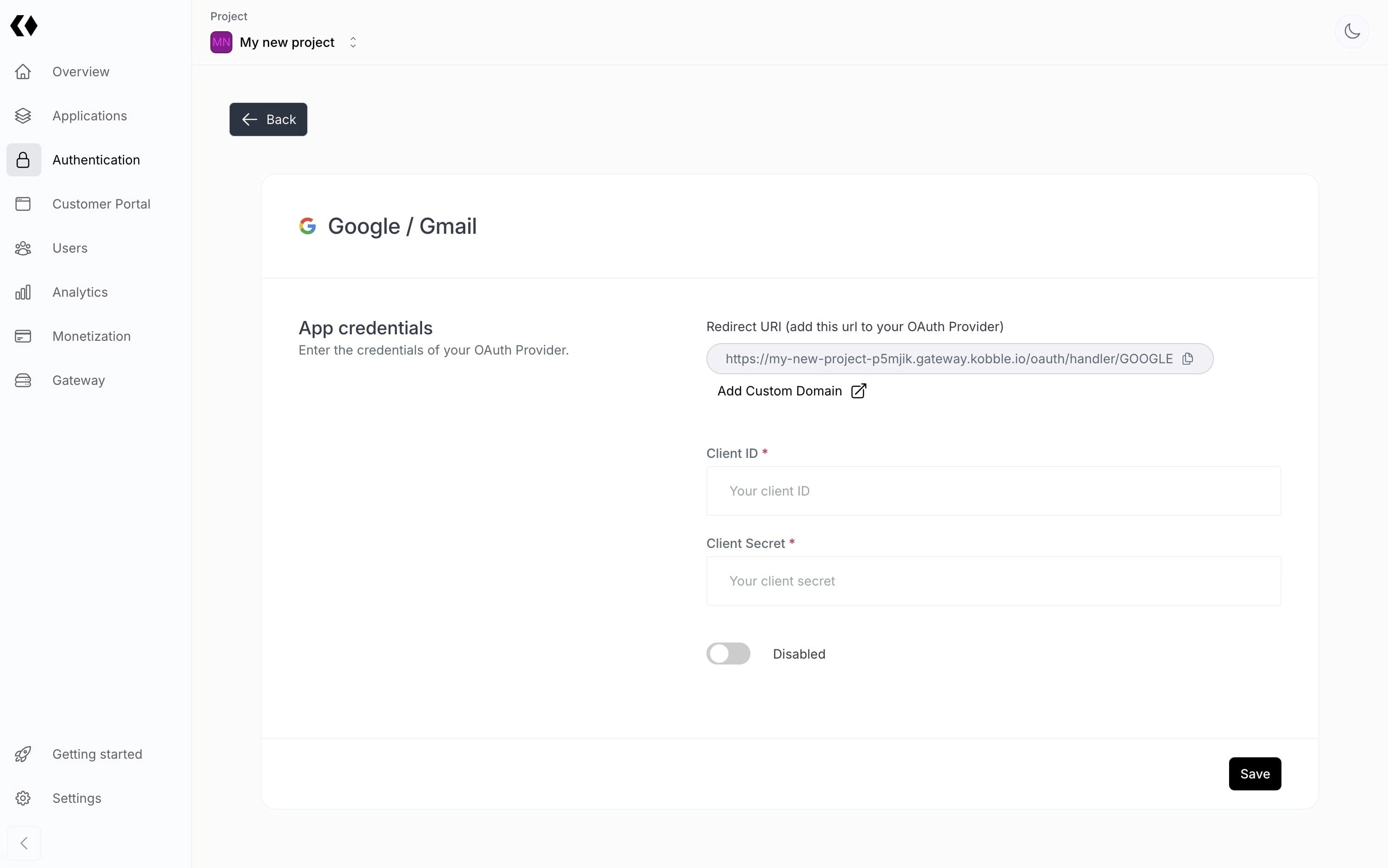Copy the redirect URI with copy icon
Screen dimensions: 1388x868
1188,359
